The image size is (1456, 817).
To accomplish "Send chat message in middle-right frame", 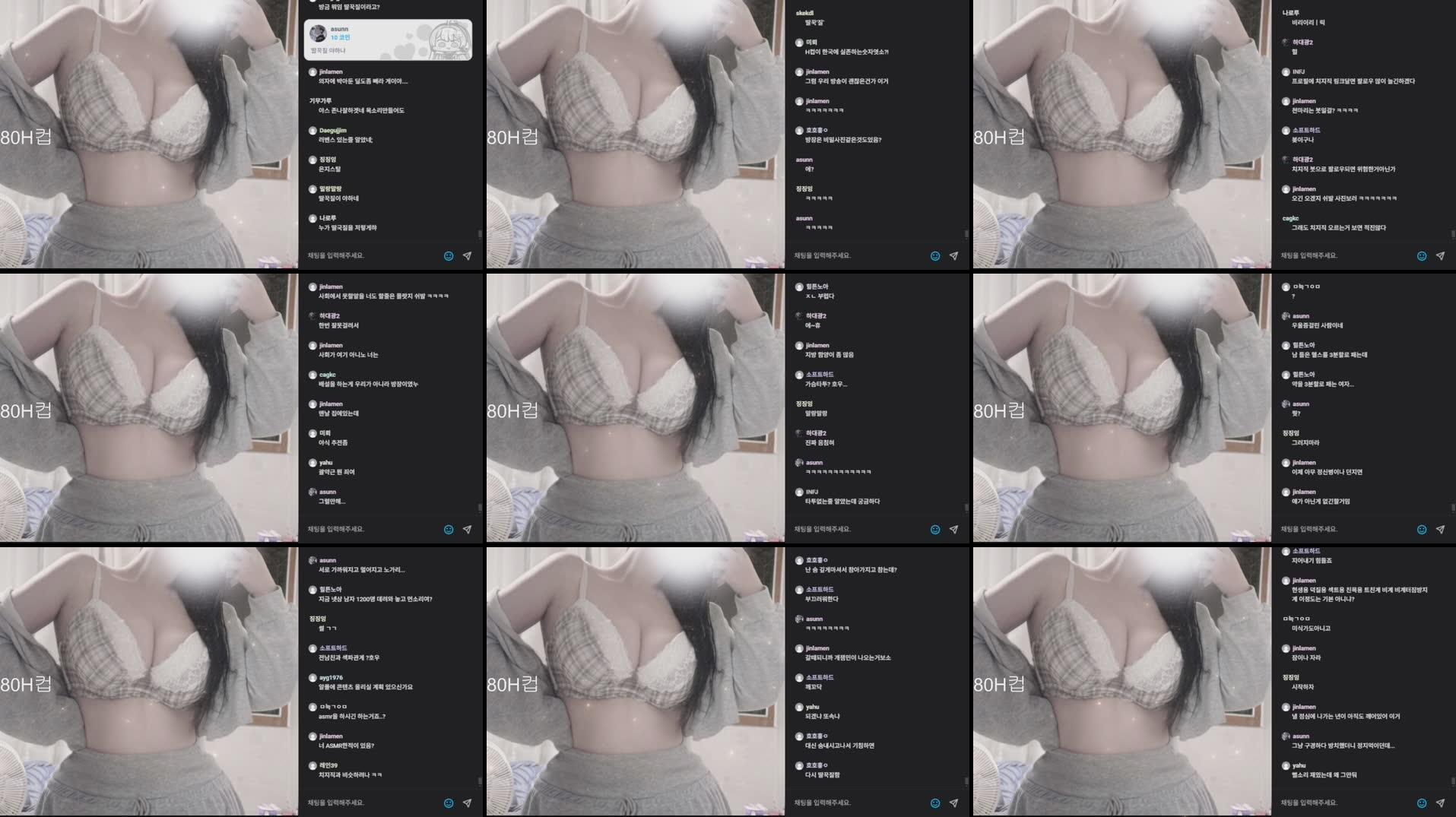I will tap(1441, 530).
